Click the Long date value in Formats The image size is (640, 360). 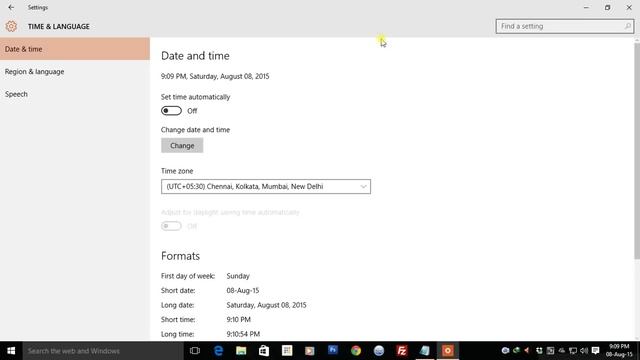click(266, 305)
